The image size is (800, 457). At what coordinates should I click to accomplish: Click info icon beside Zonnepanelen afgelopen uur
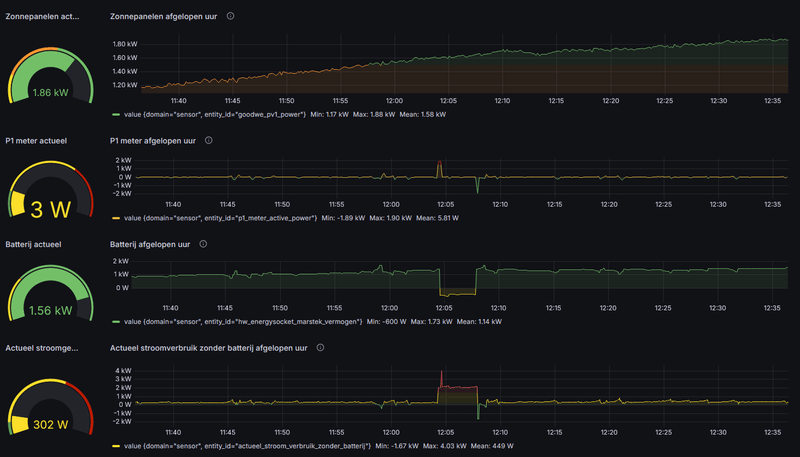(231, 16)
